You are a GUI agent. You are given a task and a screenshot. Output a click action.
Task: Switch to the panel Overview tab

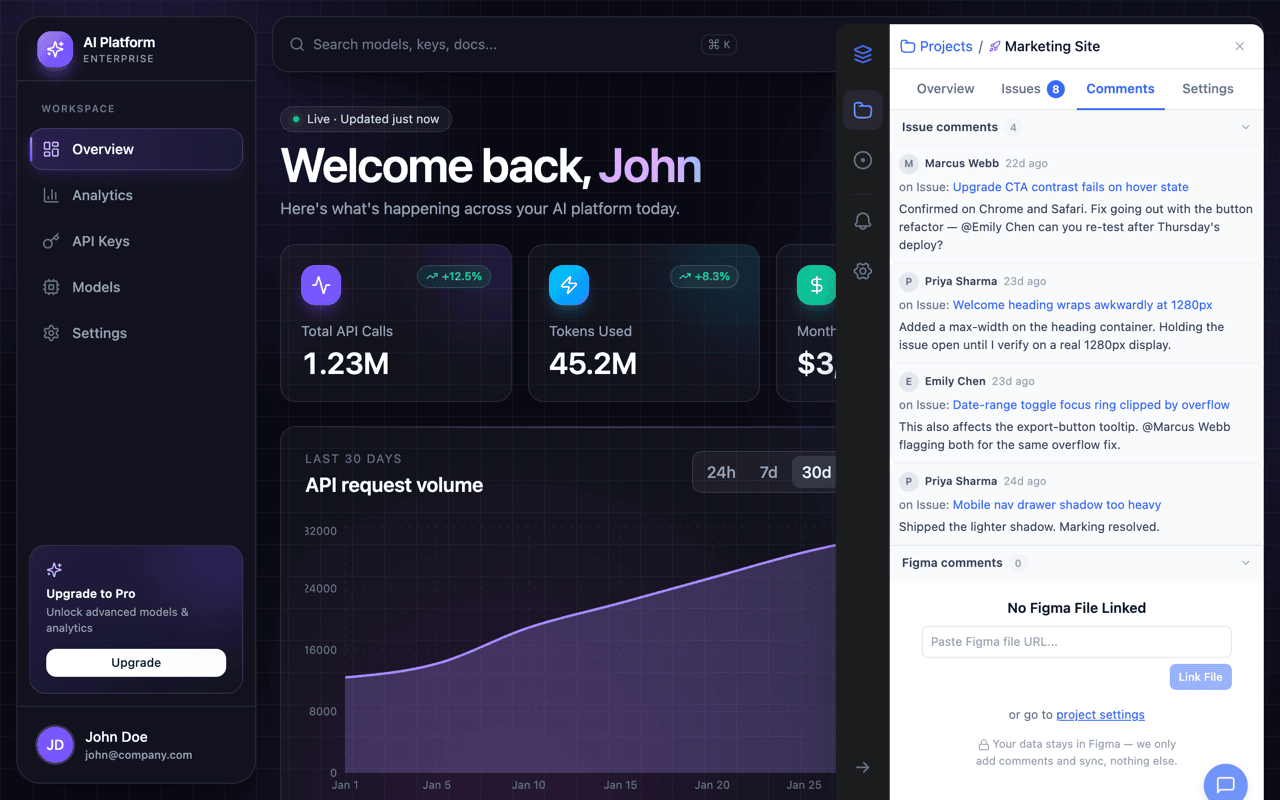[x=945, y=89]
